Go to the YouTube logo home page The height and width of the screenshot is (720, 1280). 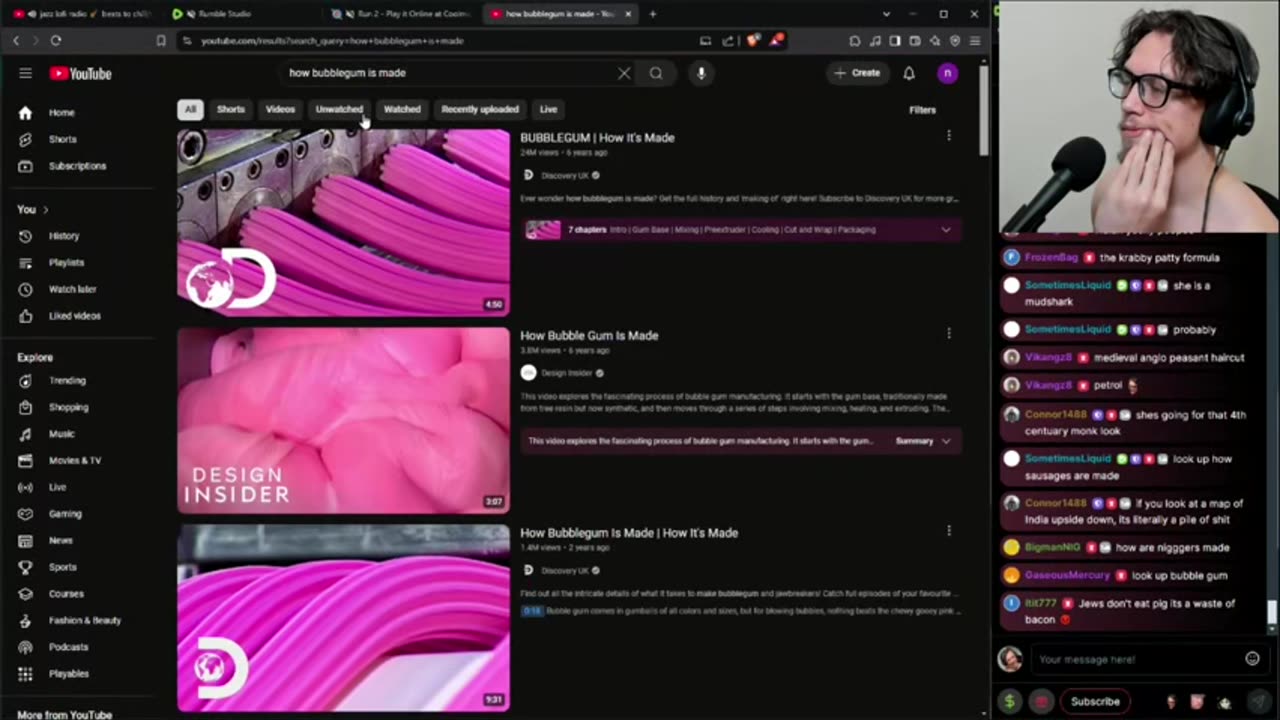click(x=81, y=73)
